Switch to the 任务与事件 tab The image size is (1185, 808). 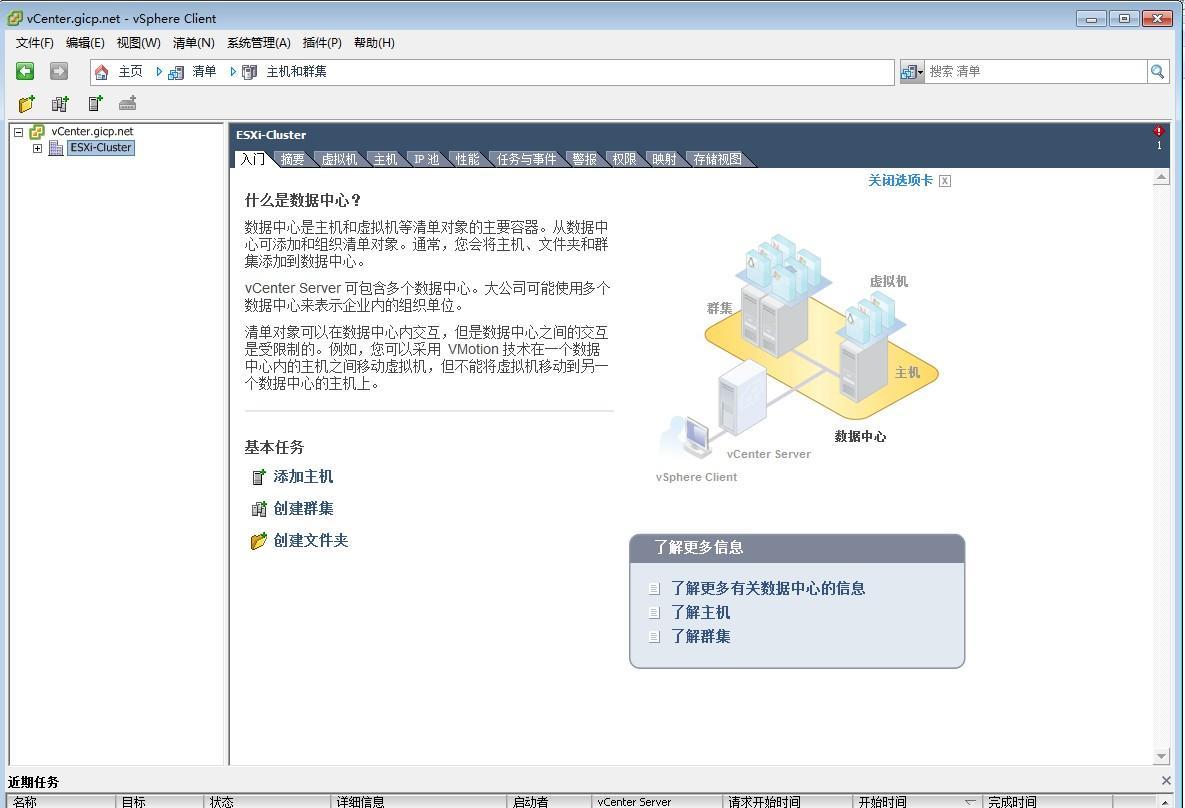[526, 159]
